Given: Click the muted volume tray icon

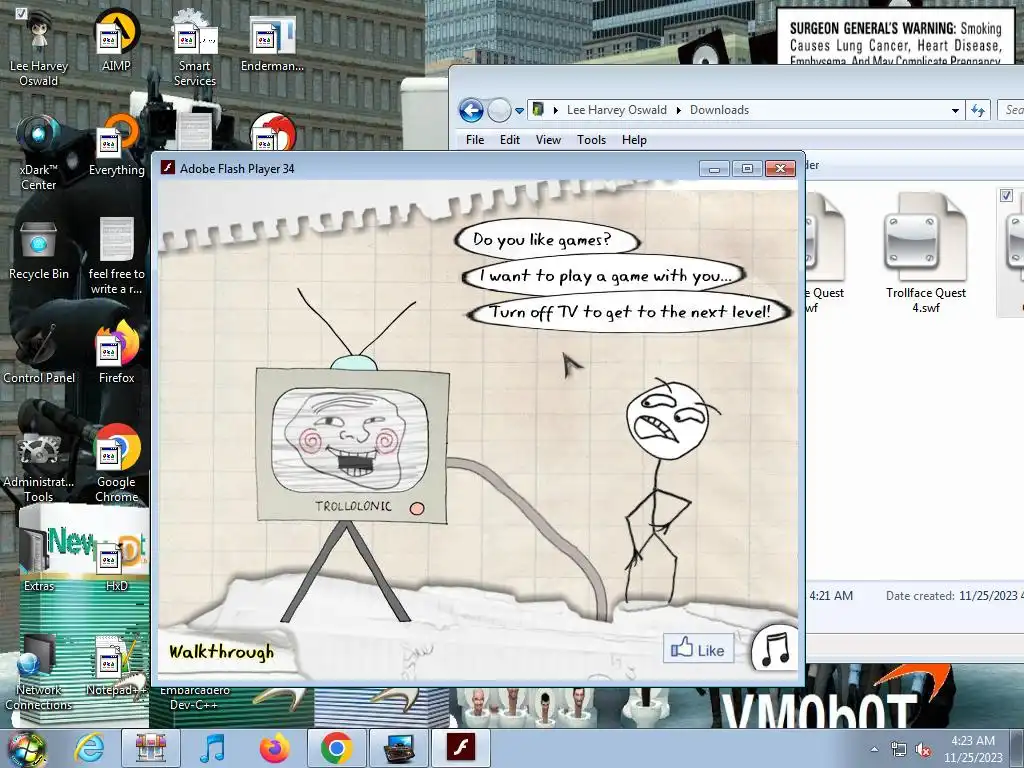Looking at the screenshot, I should [x=924, y=750].
